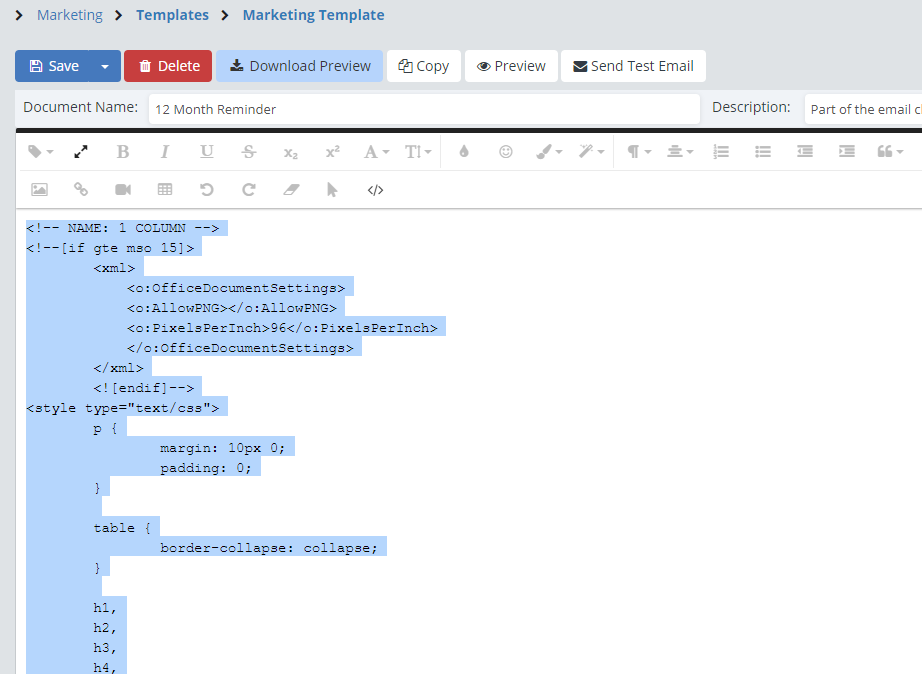Open the Save dropdown arrow
This screenshot has height=674, width=922.
[x=105, y=66]
